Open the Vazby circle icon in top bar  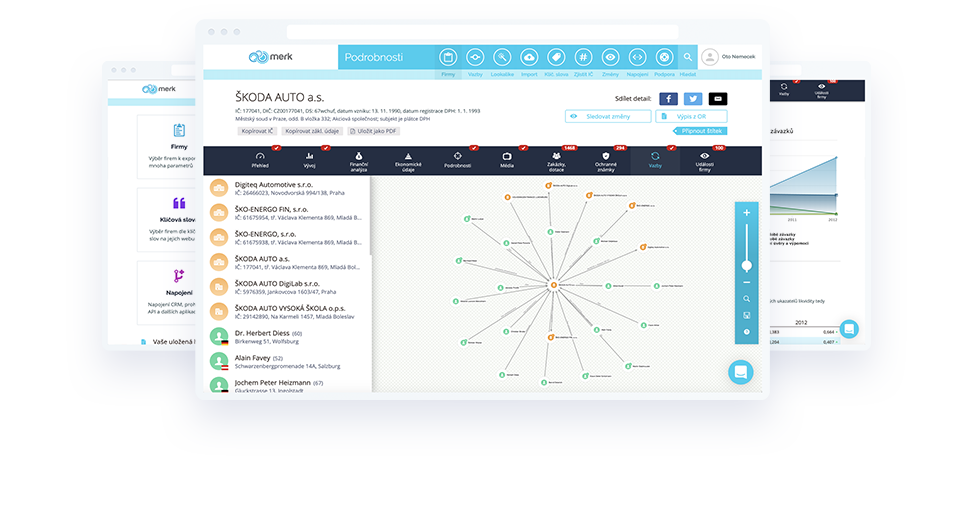click(475, 57)
